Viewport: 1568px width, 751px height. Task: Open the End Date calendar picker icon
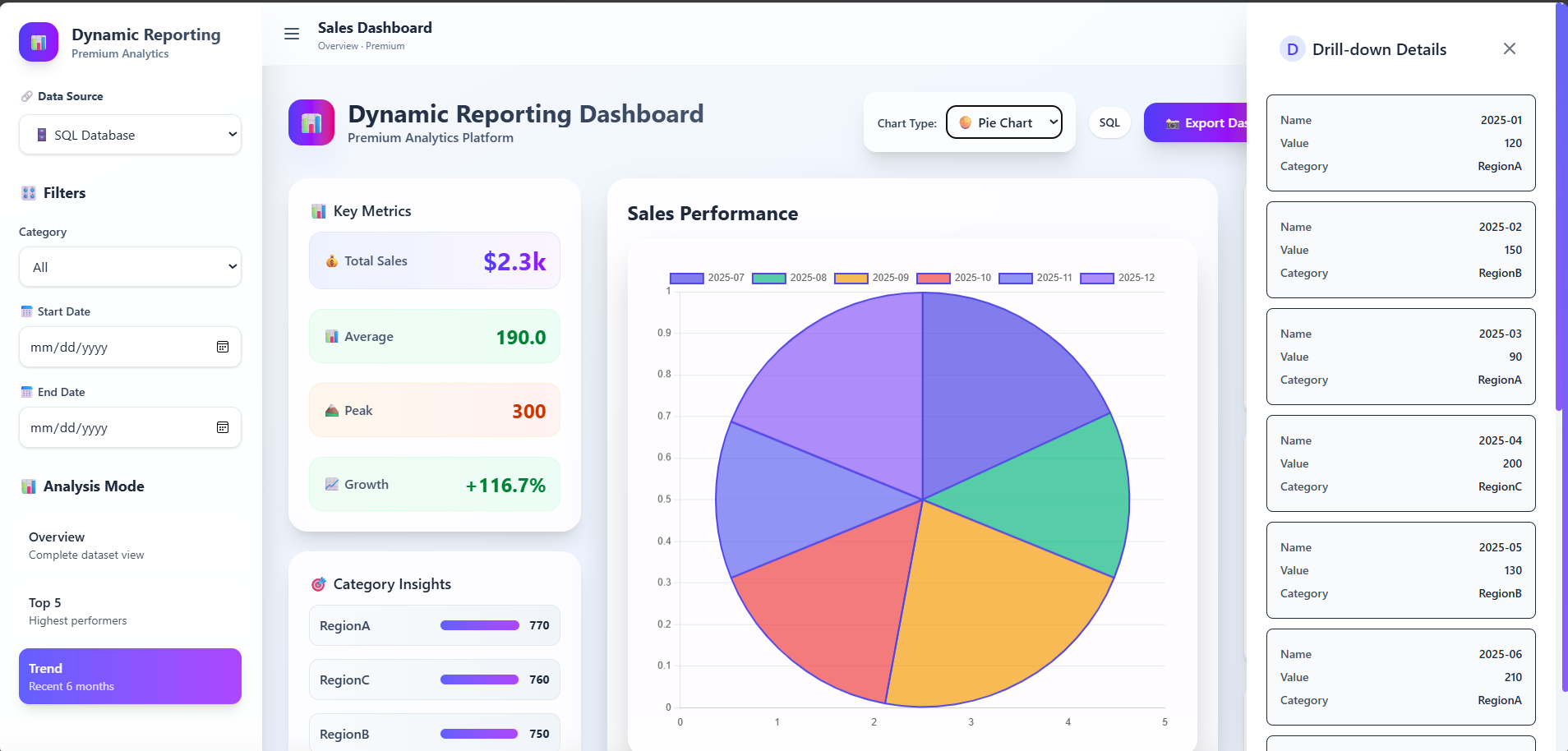[x=223, y=427]
